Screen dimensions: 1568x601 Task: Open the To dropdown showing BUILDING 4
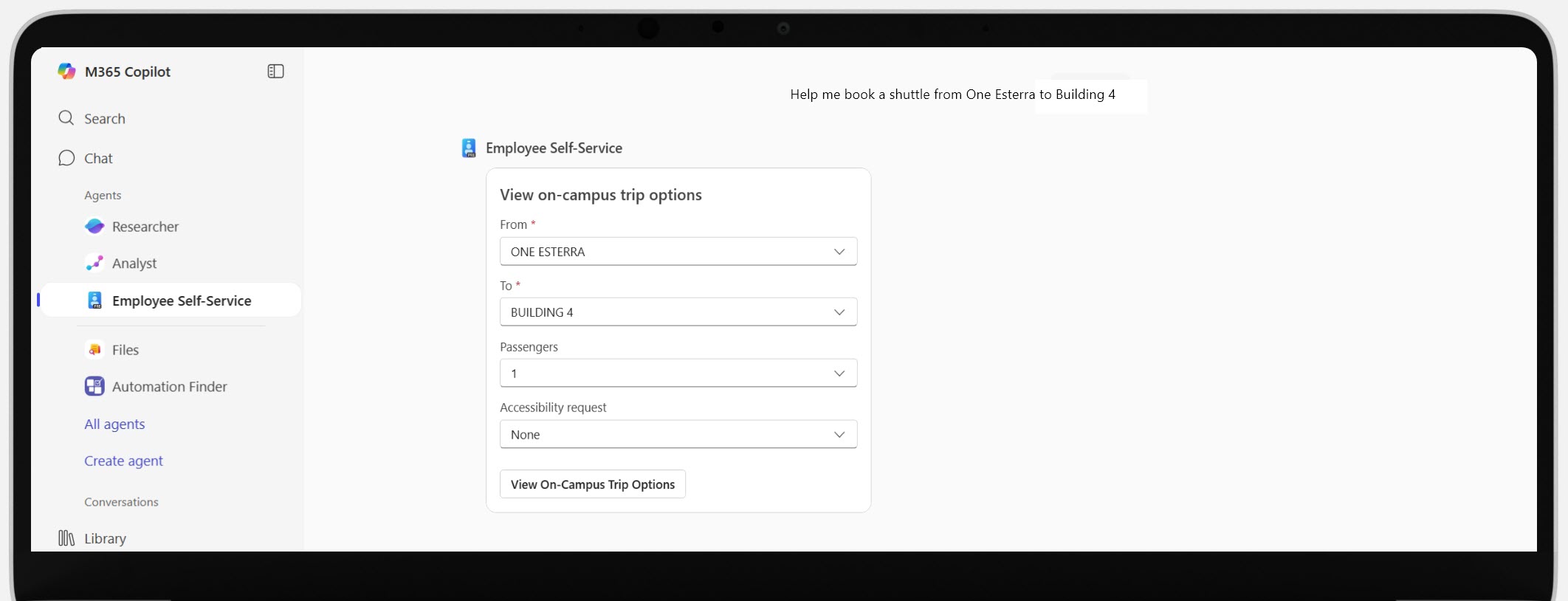678,312
